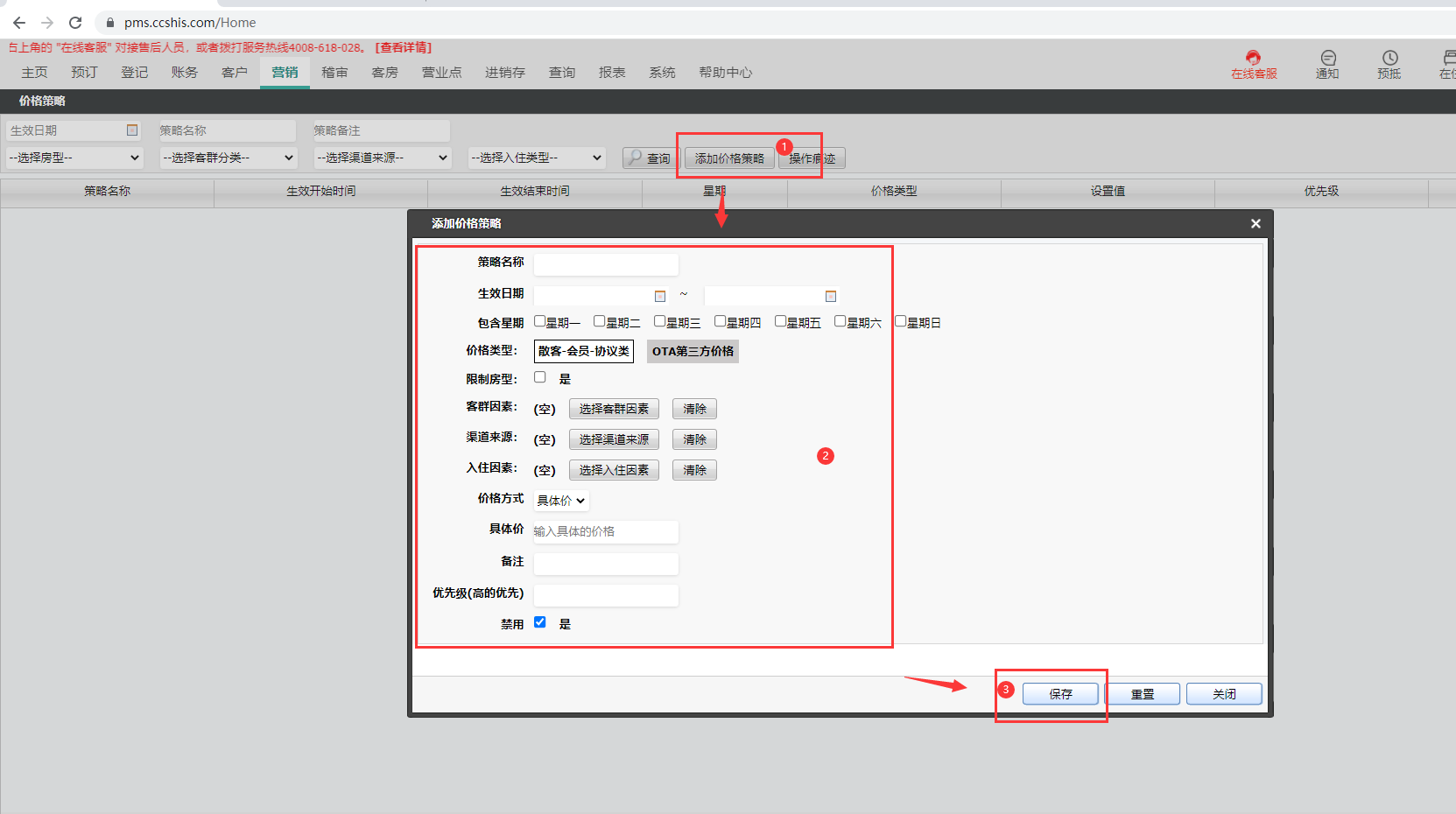Open calendar for filter 生效日期
Screen dimensions: 1456x814
(132, 130)
